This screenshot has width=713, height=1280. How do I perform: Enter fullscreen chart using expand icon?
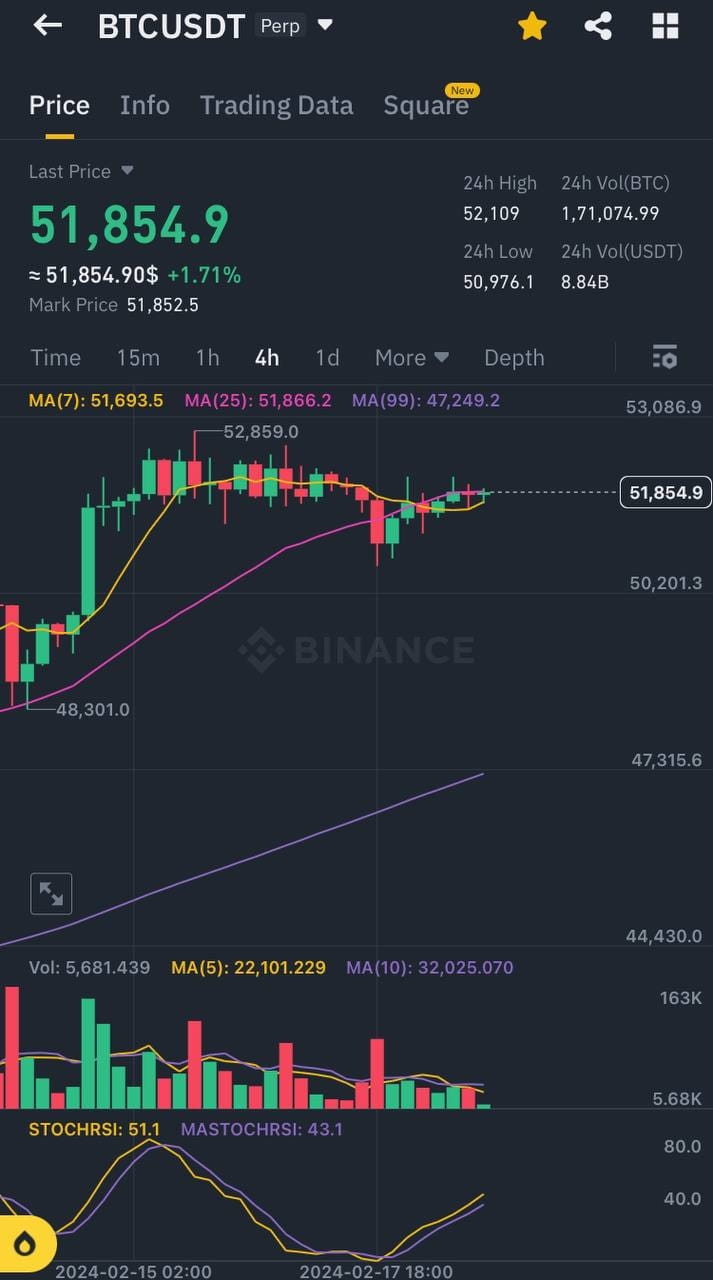pos(50,893)
